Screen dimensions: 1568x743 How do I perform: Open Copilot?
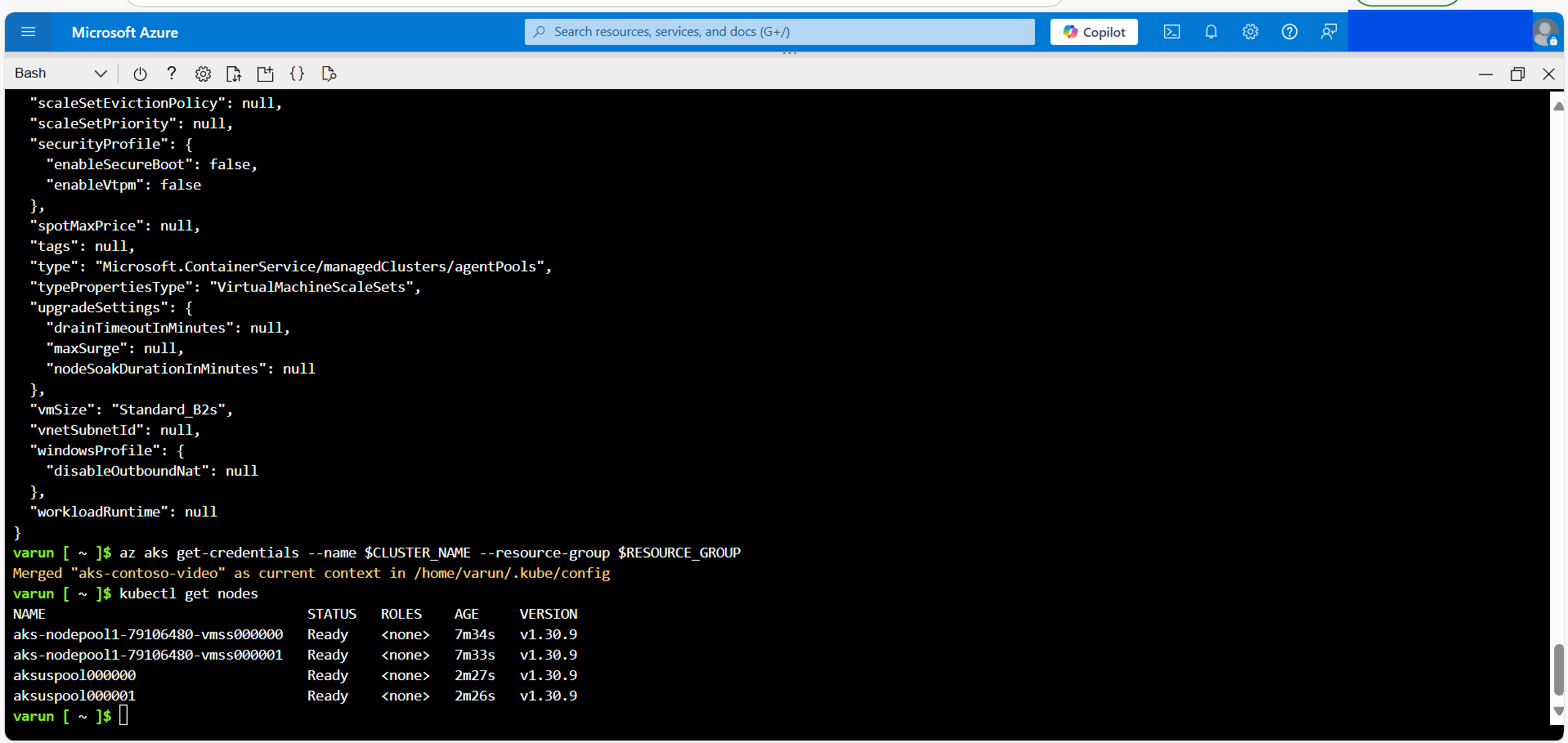pyautogui.click(x=1094, y=32)
